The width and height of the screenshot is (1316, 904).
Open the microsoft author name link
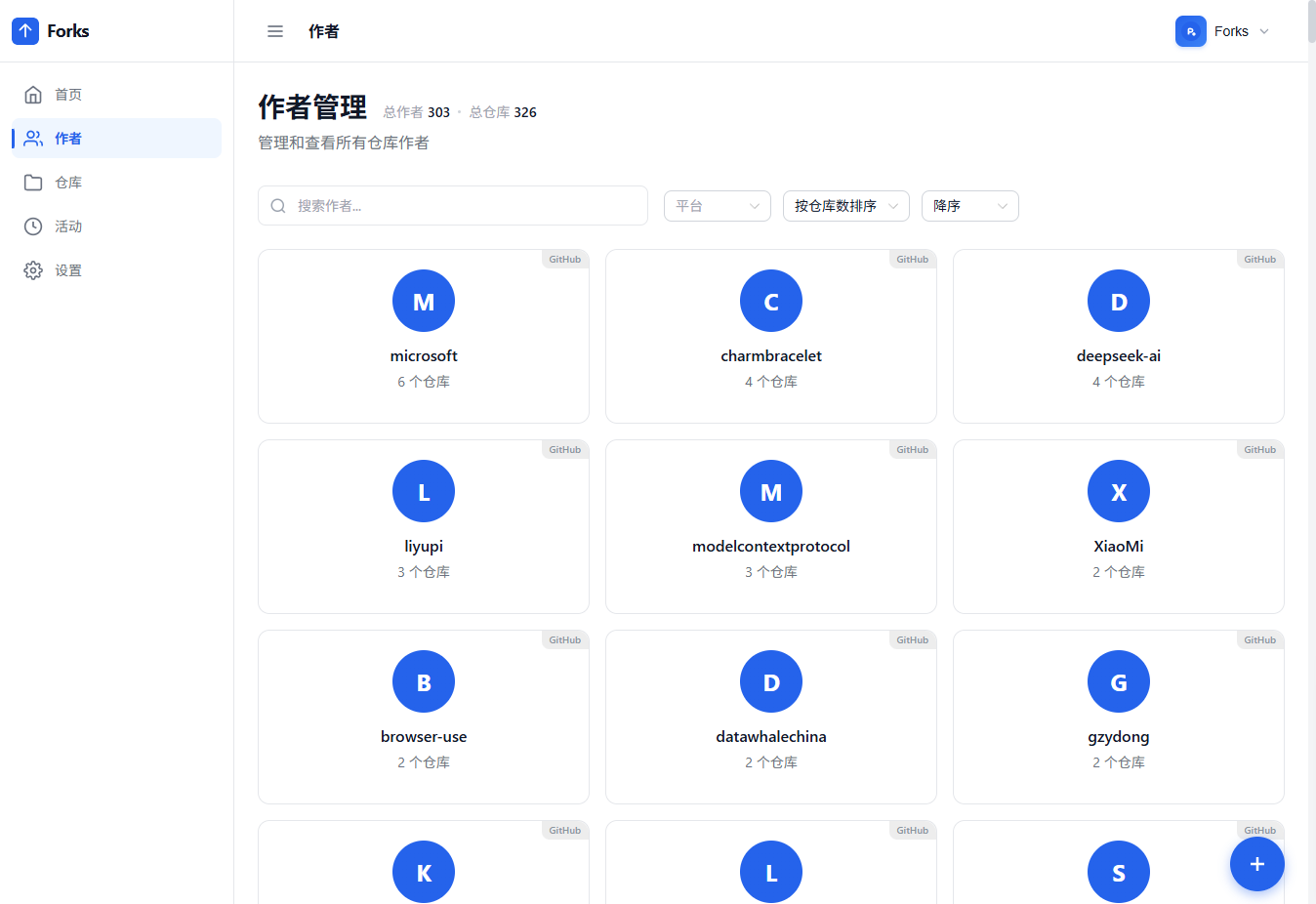(424, 356)
